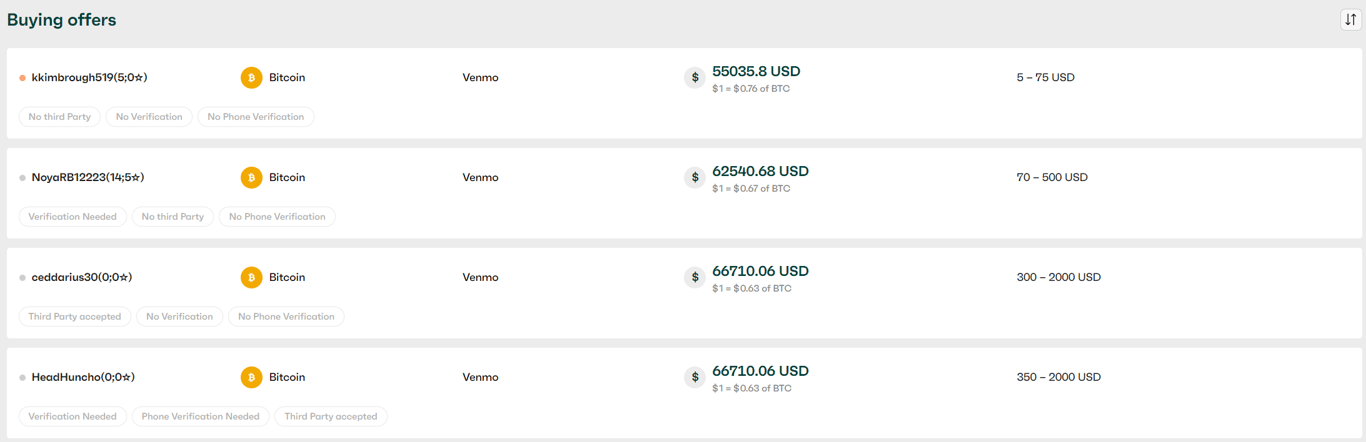Click the 'Buying offers' heading
Image resolution: width=1366 pixels, height=442 pixels.
[62, 20]
